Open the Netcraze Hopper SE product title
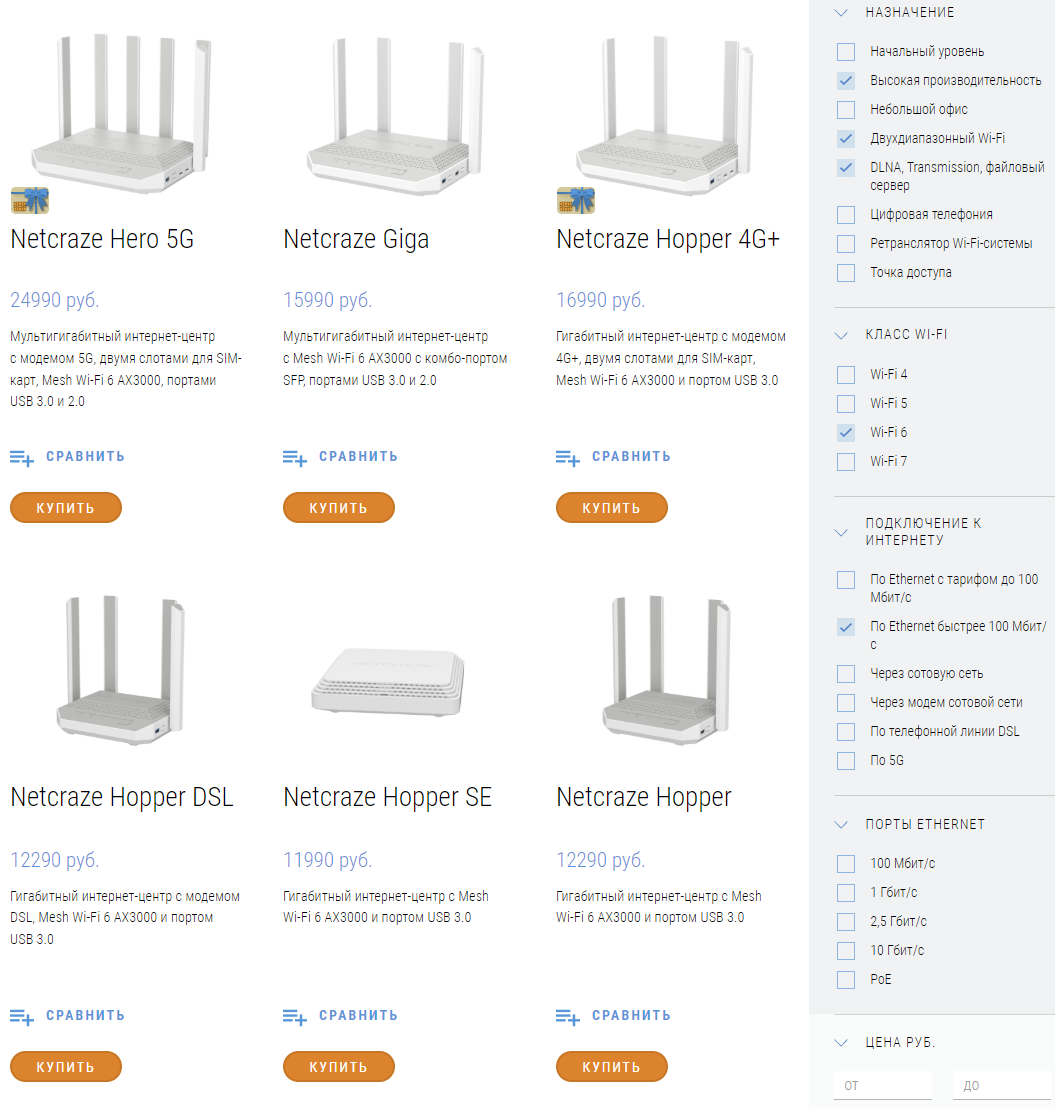The image size is (1055, 1108). tap(387, 797)
